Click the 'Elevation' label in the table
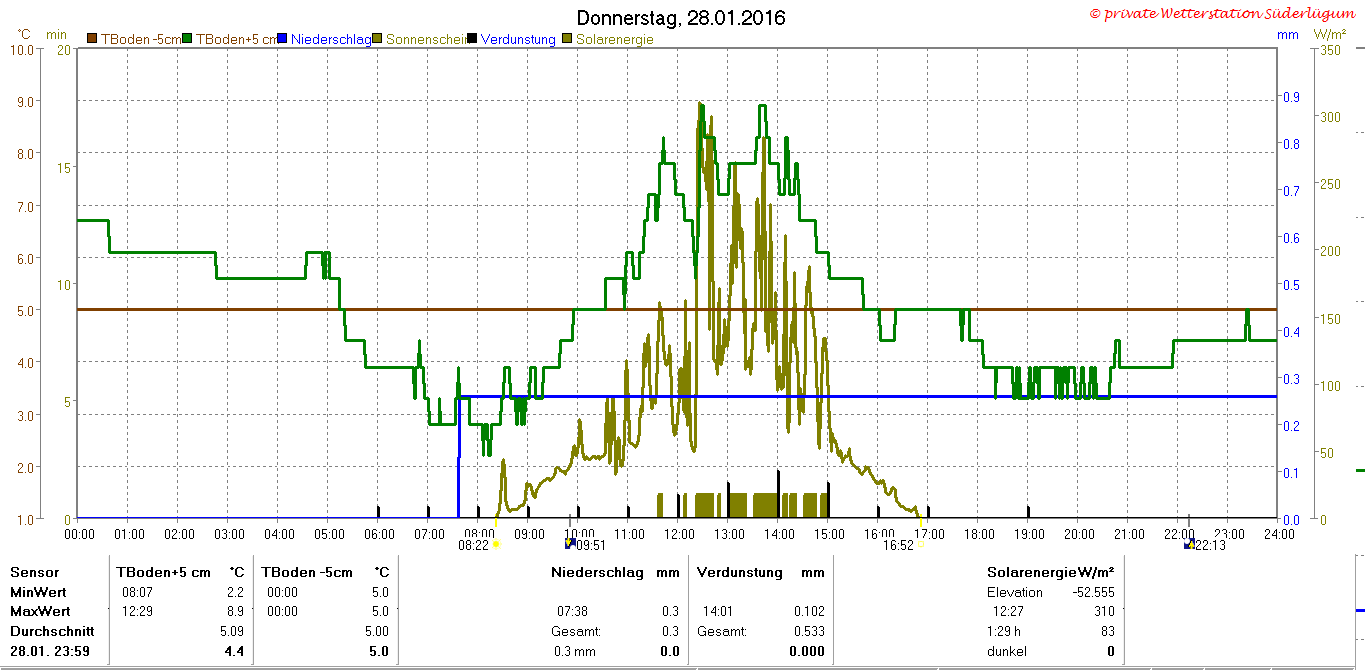Viewport: 1366px width, 670px height. (1014, 592)
